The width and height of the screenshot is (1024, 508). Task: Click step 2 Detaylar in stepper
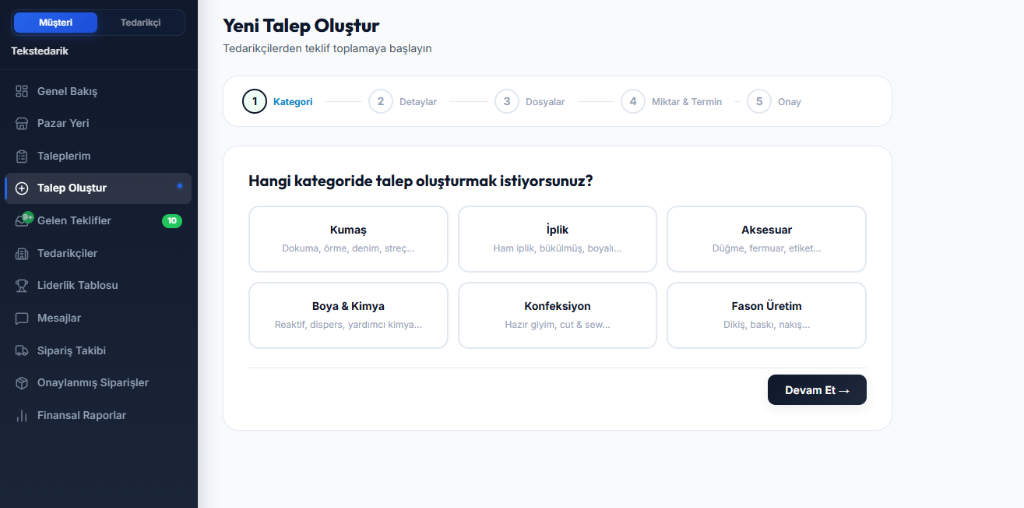pyautogui.click(x=403, y=101)
